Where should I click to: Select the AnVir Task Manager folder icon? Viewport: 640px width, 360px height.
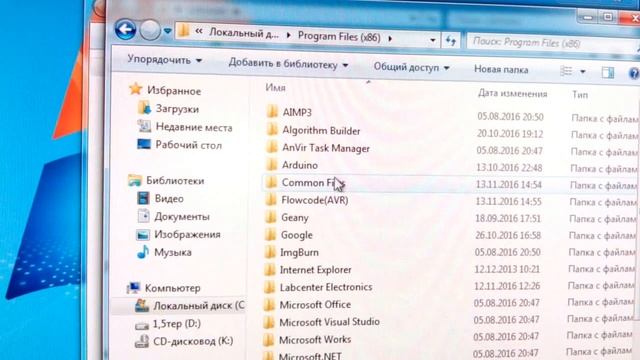click(x=272, y=147)
